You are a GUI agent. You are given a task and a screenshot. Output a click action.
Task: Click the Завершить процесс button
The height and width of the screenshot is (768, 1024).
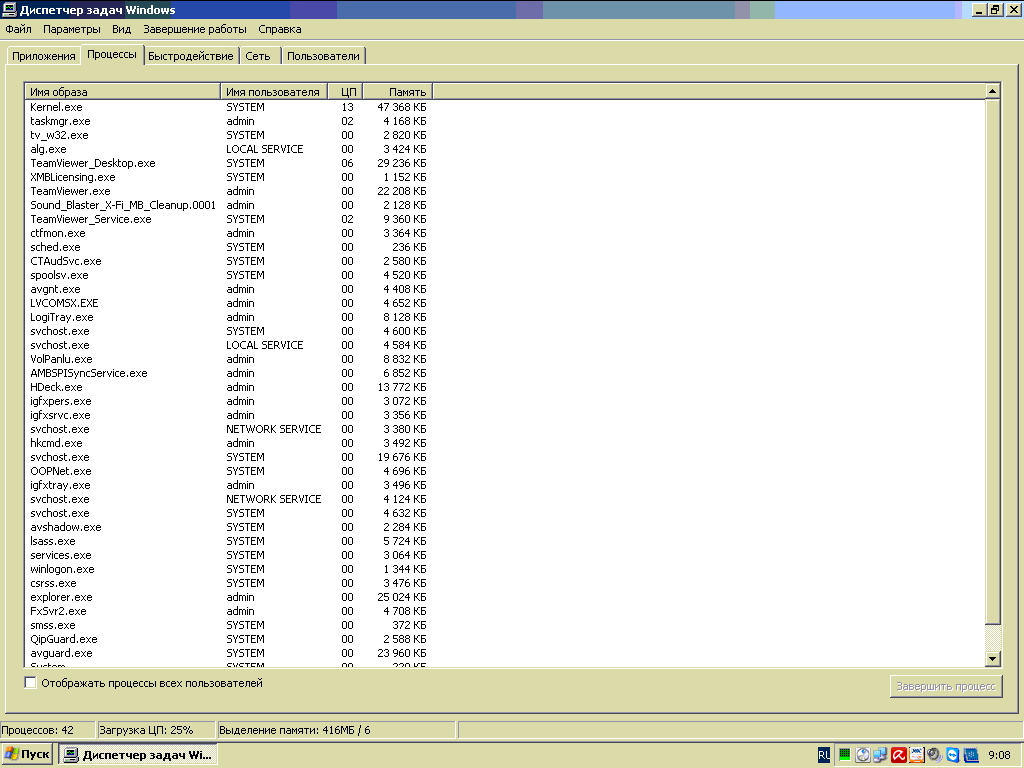click(945, 686)
